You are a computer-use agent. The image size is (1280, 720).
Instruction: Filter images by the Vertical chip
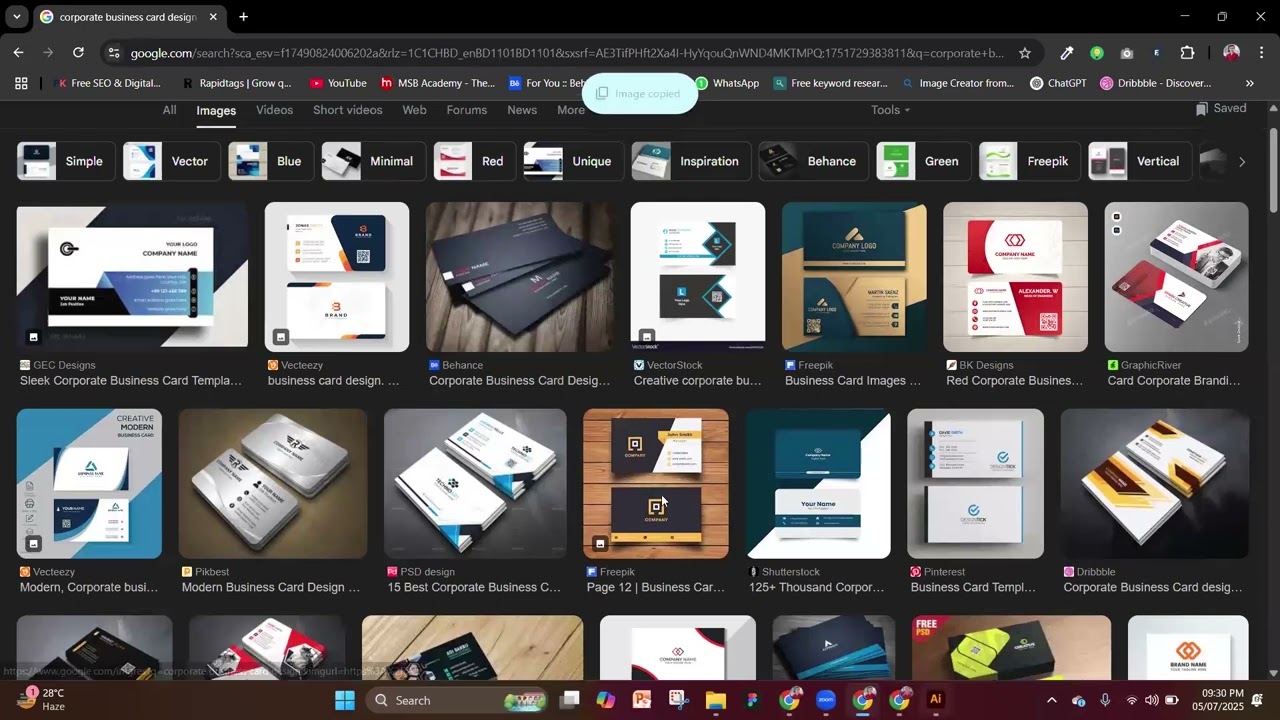1140,161
